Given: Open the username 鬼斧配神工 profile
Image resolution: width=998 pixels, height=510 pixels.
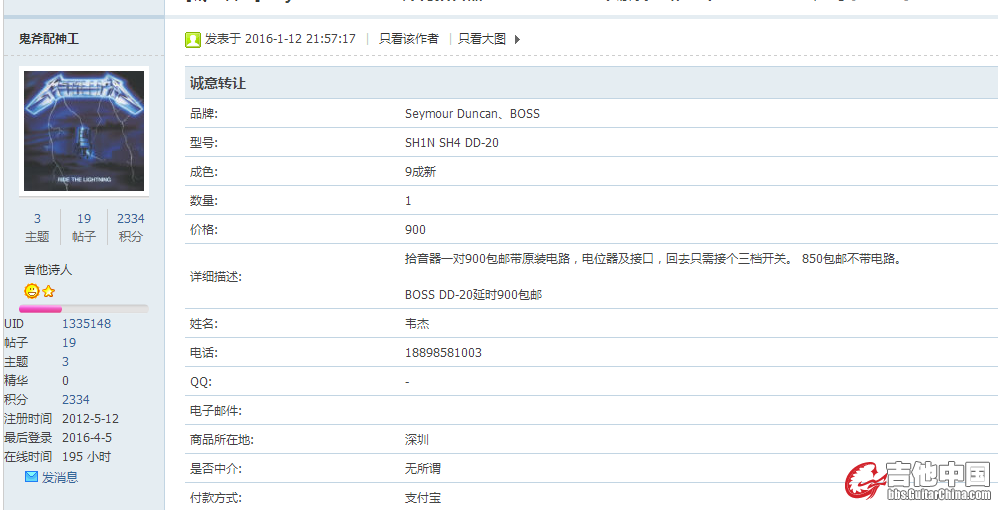Looking at the screenshot, I should [49, 39].
